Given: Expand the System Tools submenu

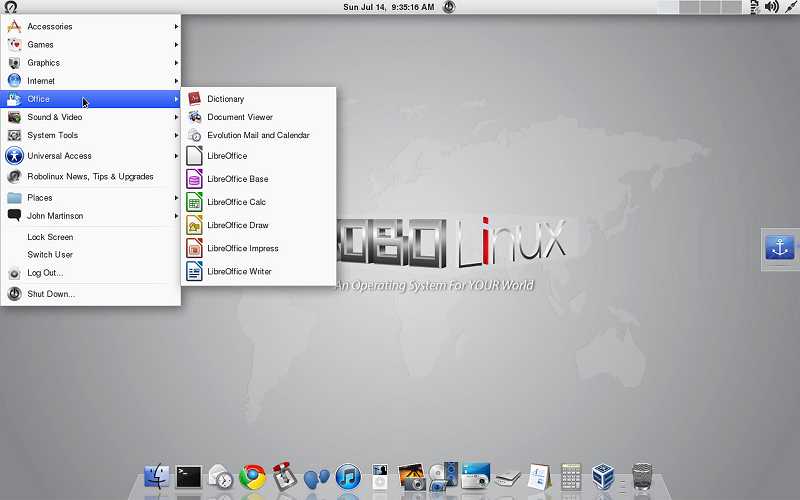Looking at the screenshot, I should (x=91, y=135).
